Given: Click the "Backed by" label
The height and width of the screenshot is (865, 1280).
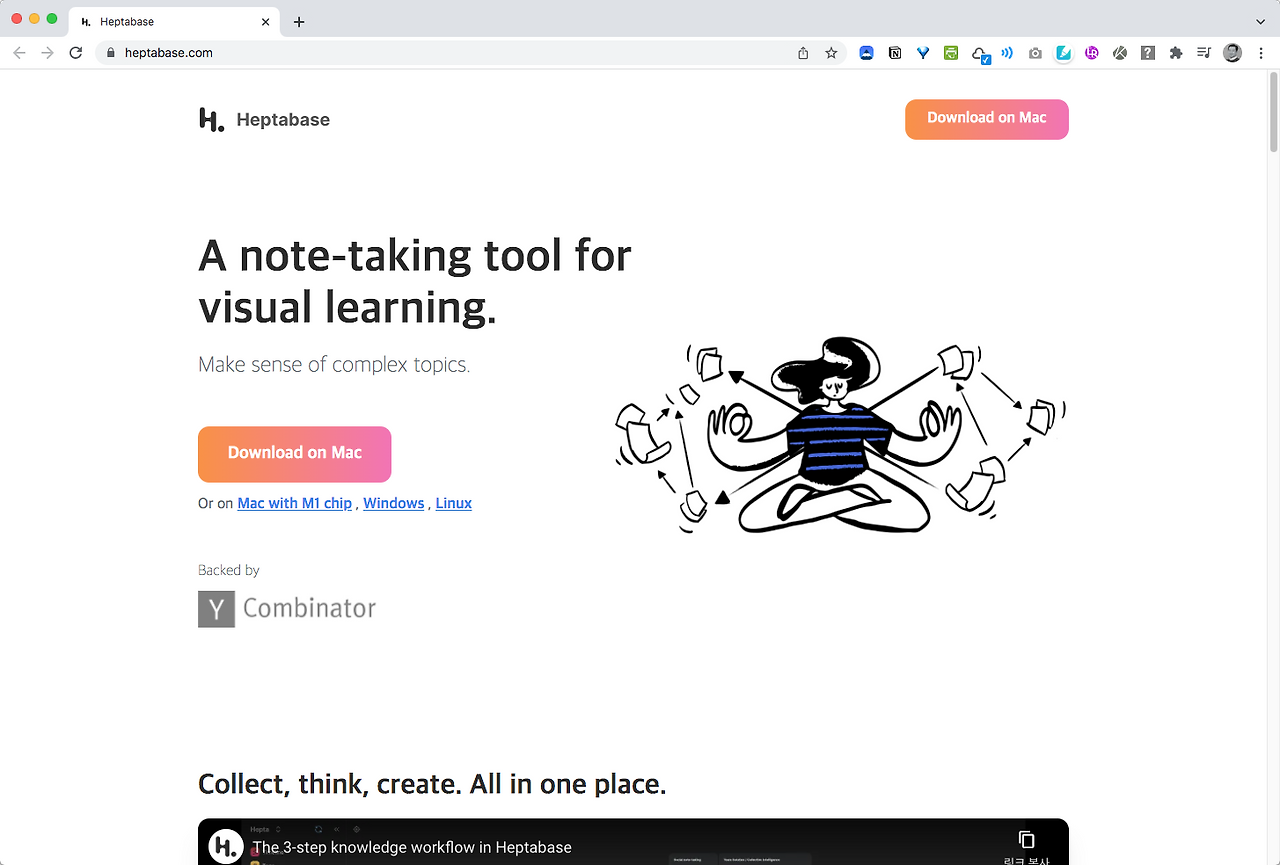Looking at the screenshot, I should pos(229,570).
